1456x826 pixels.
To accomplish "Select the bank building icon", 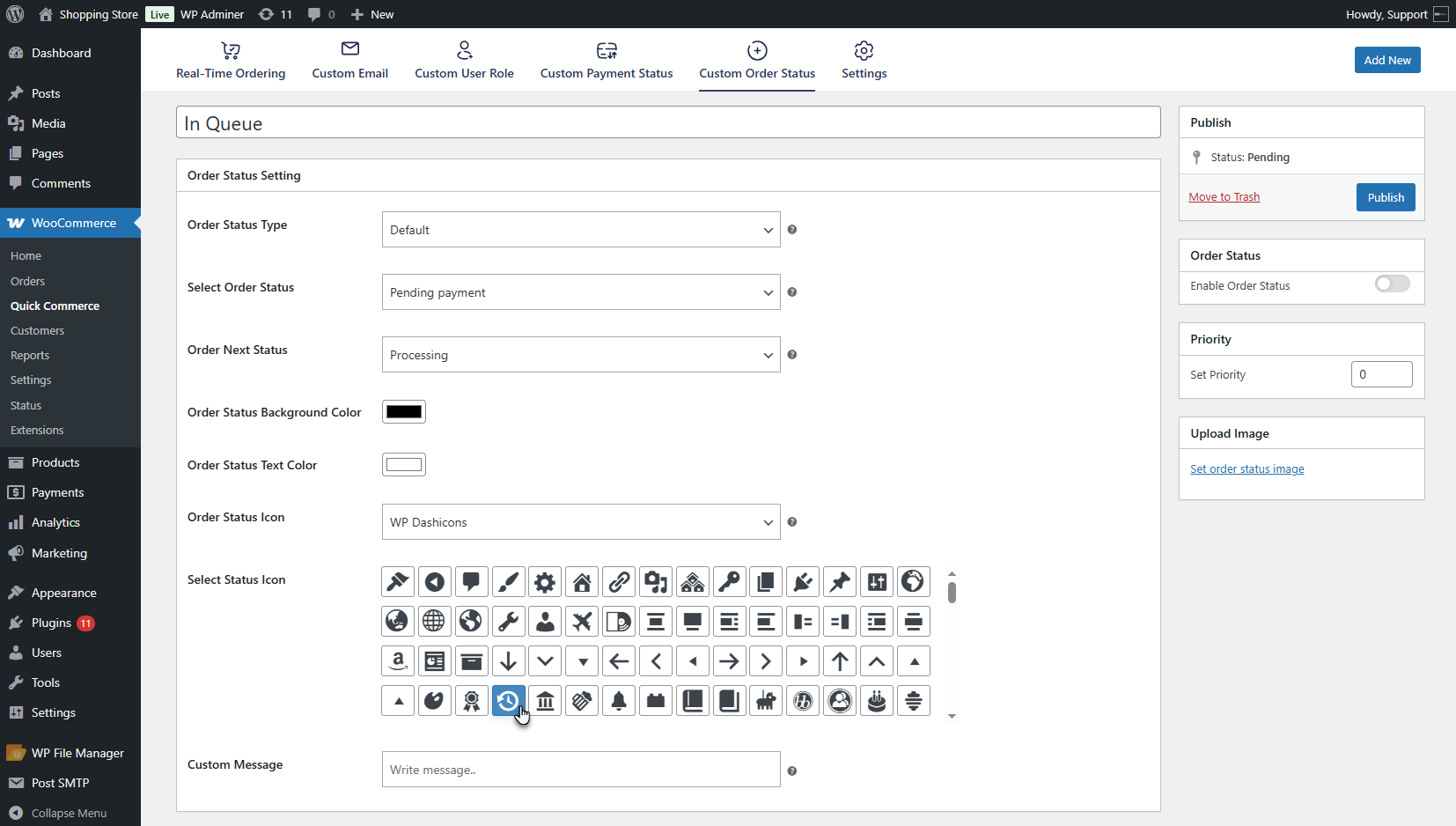I will (x=545, y=701).
